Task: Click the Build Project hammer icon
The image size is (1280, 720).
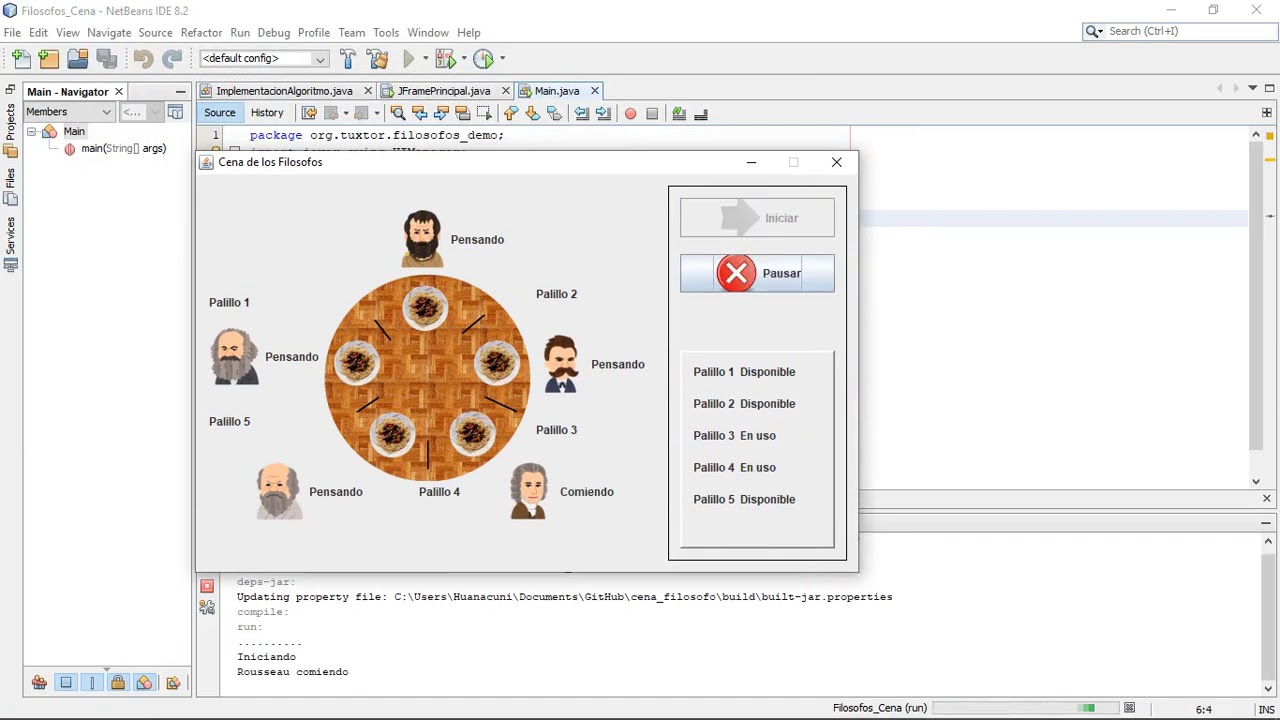Action: pos(348,59)
